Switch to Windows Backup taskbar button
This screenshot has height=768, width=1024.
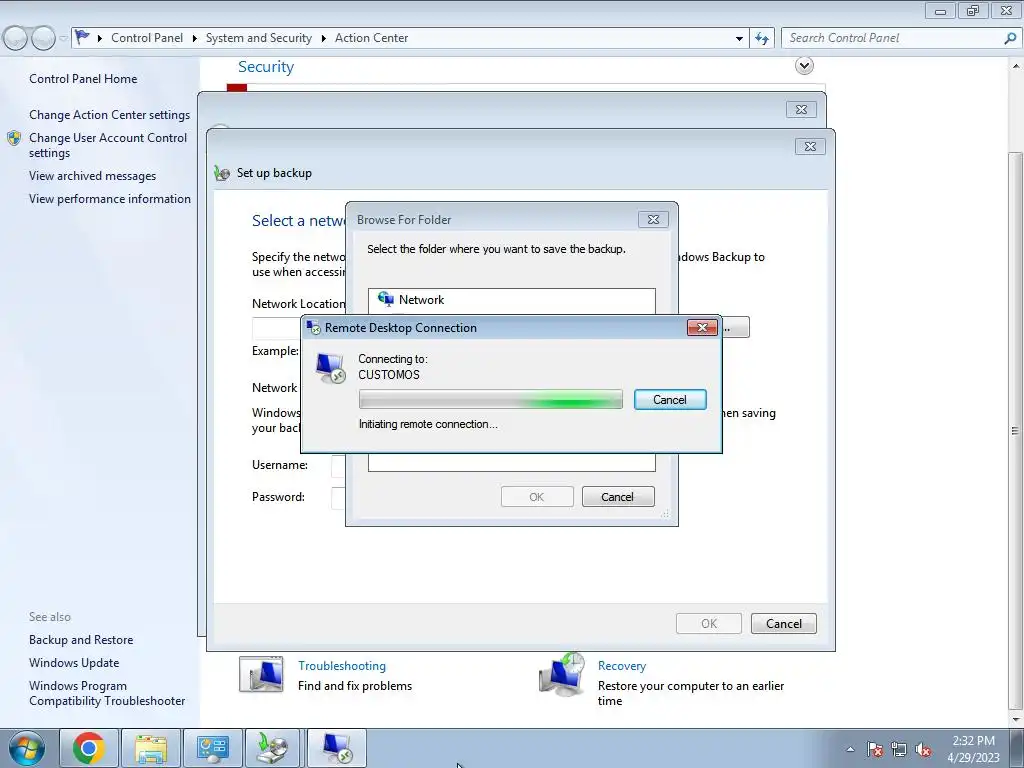274,748
